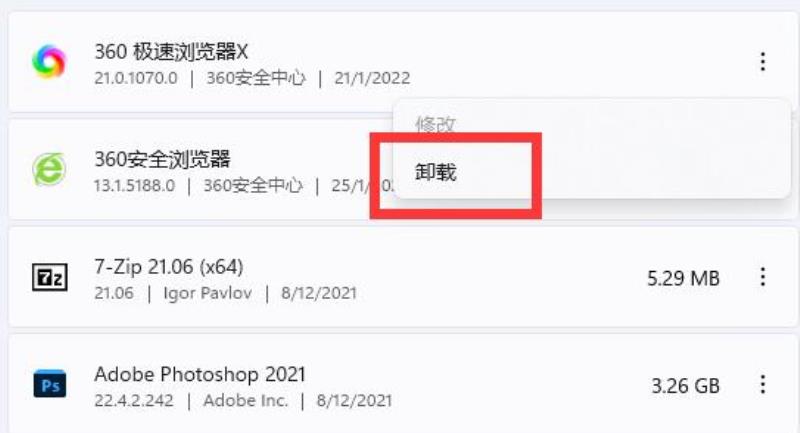800x433 pixels.
Task: Click the 21/1/2022 install date
Action: tap(372, 78)
